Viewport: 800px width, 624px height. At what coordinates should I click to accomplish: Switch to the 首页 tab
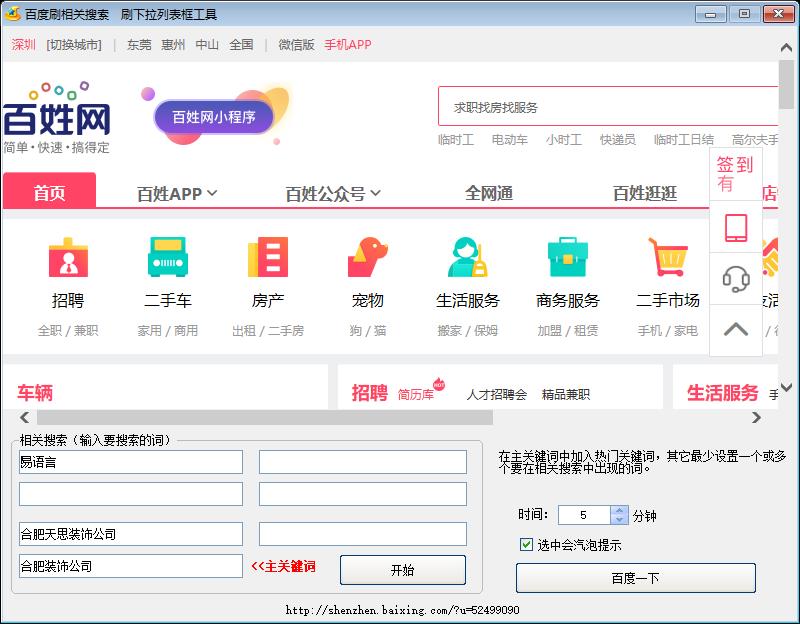[49, 191]
